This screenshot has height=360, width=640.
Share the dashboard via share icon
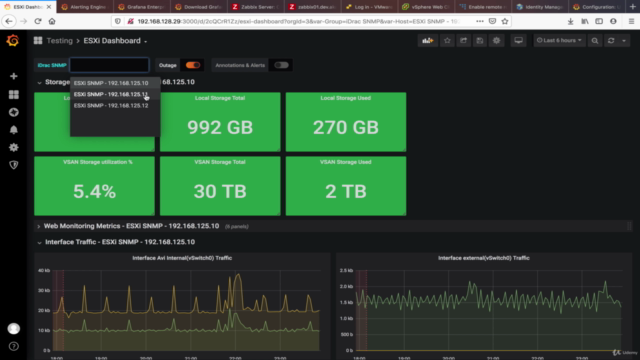pyautogui.click(x=464, y=40)
